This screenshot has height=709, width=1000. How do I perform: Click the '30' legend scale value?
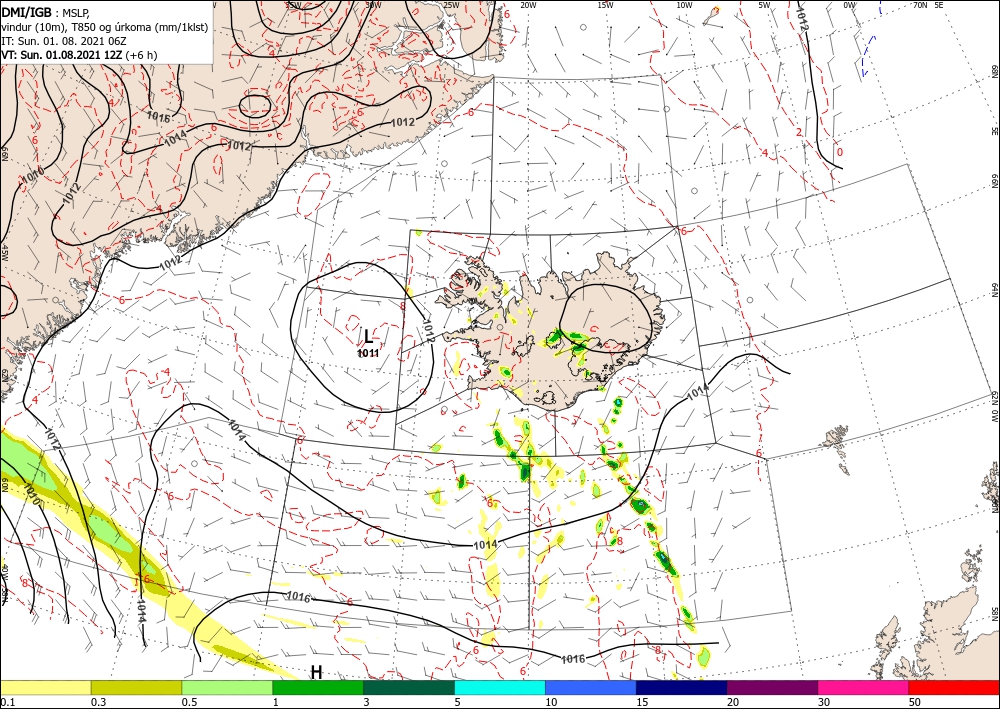[x=824, y=702]
